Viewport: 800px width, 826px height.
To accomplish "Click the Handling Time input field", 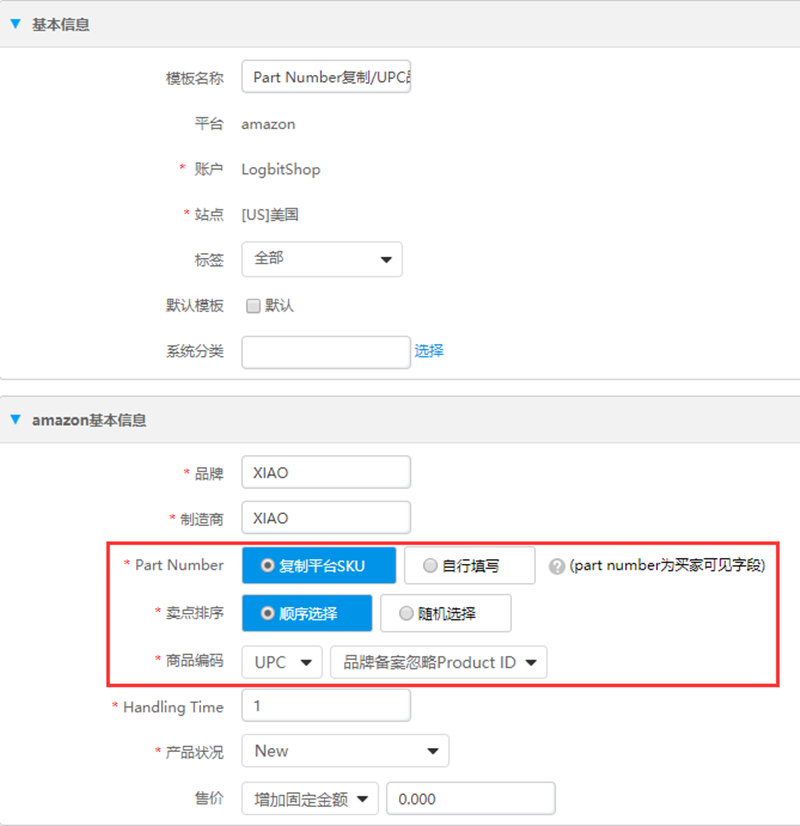I will pos(326,707).
